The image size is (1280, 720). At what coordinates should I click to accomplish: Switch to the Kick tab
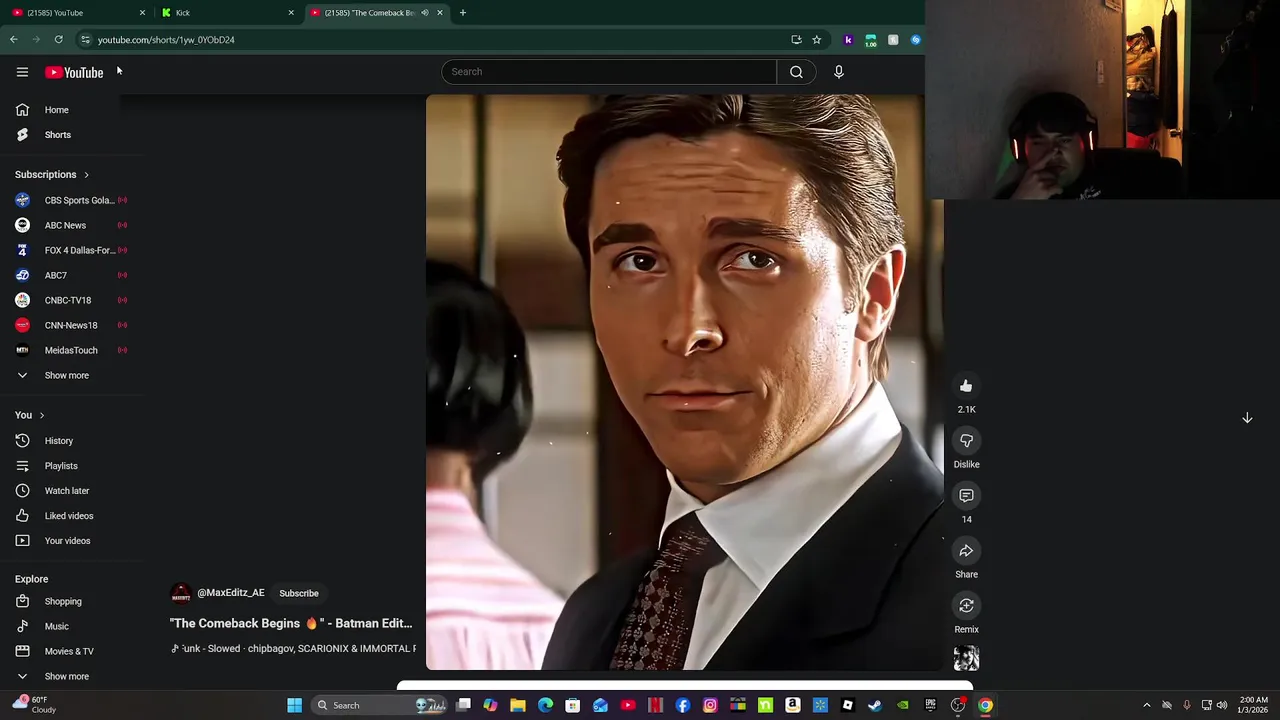[x=228, y=13]
